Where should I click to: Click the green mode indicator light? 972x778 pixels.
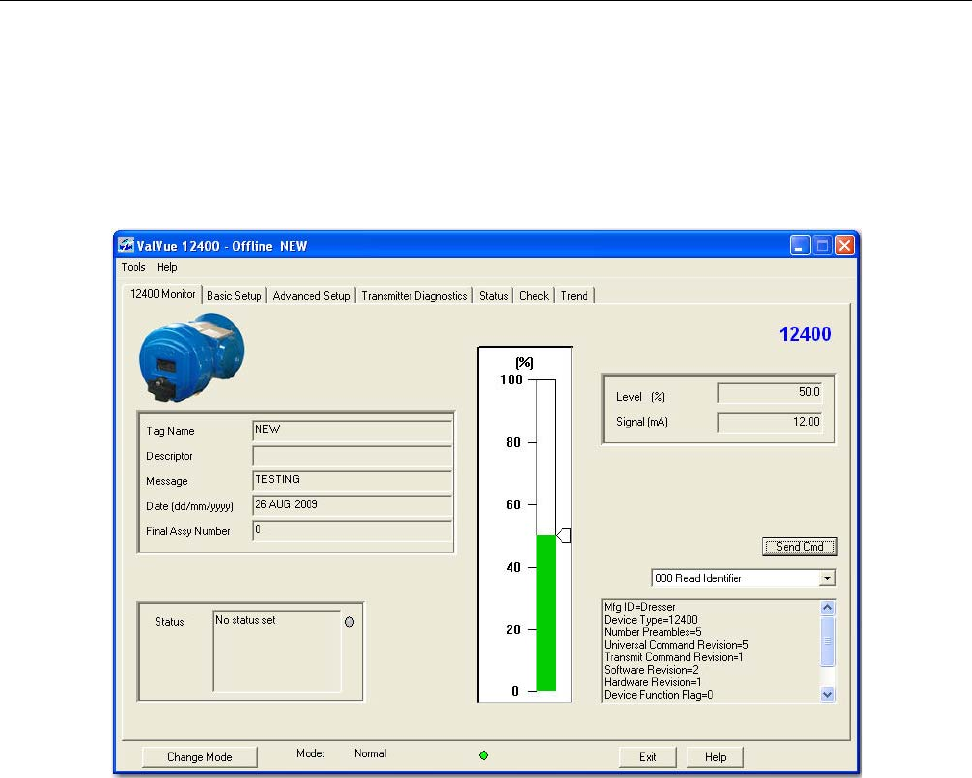pos(484,755)
